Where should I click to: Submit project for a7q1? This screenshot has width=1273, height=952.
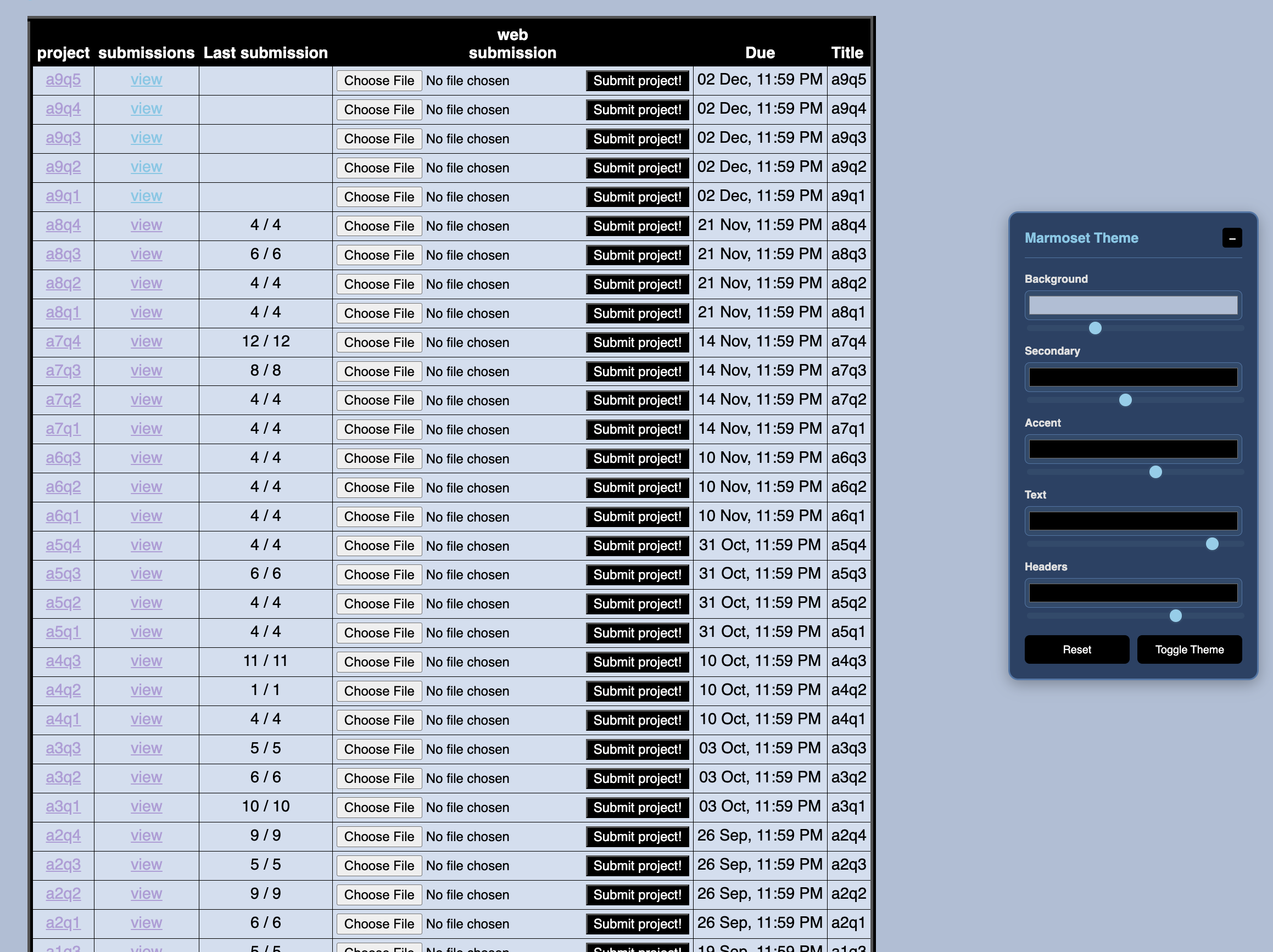point(637,429)
